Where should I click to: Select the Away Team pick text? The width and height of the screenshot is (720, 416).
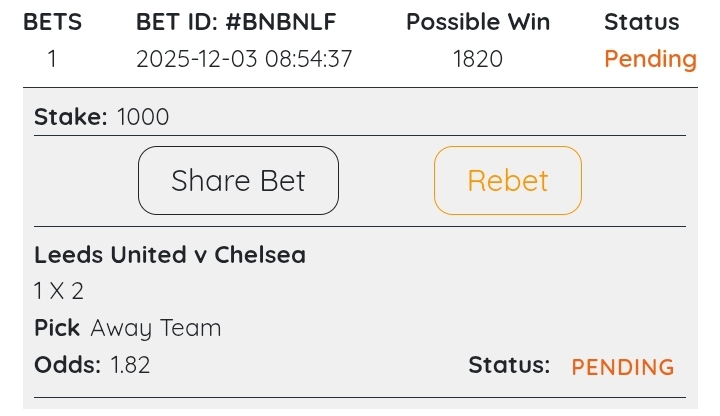(156, 328)
